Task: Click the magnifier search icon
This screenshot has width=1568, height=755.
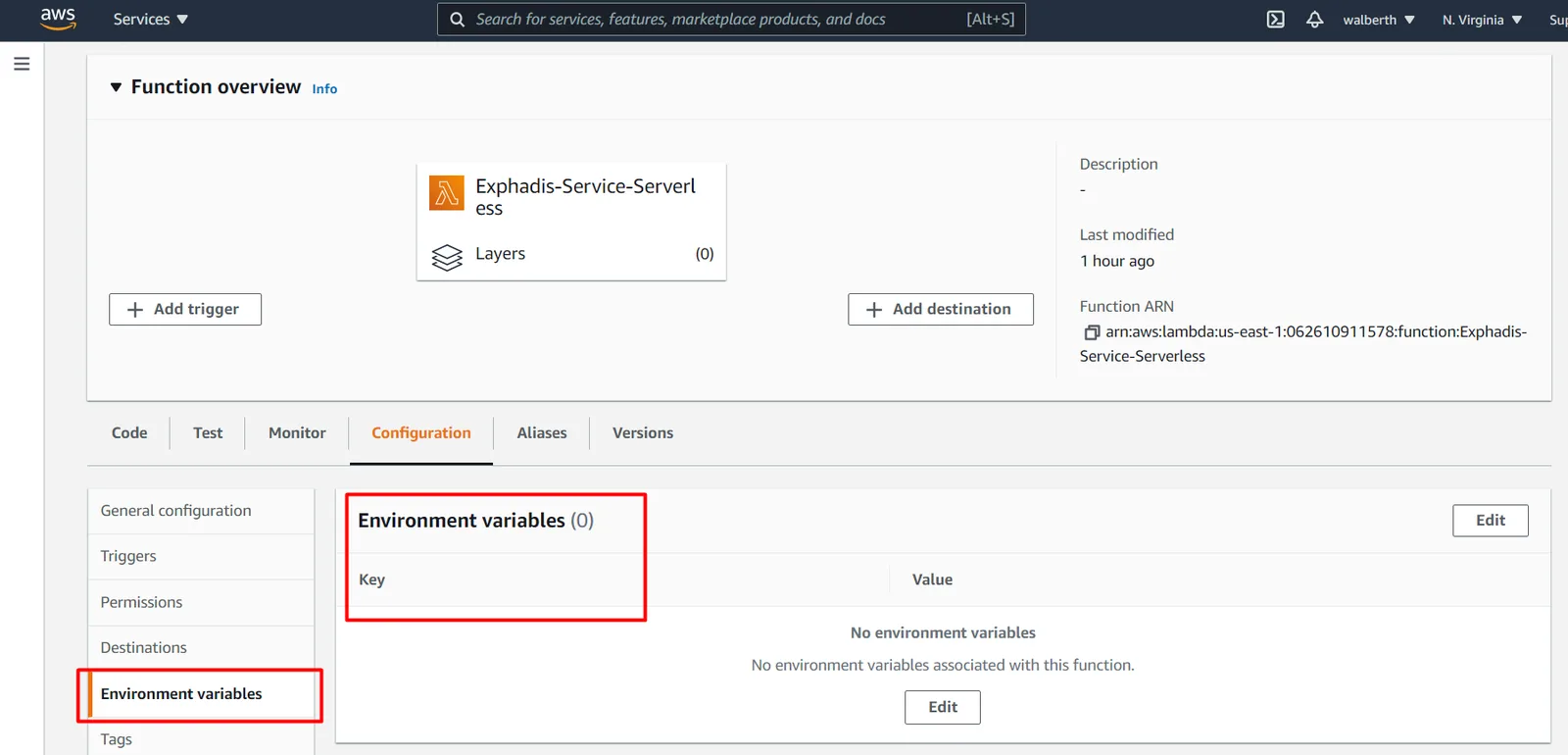Action: tap(457, 20)
